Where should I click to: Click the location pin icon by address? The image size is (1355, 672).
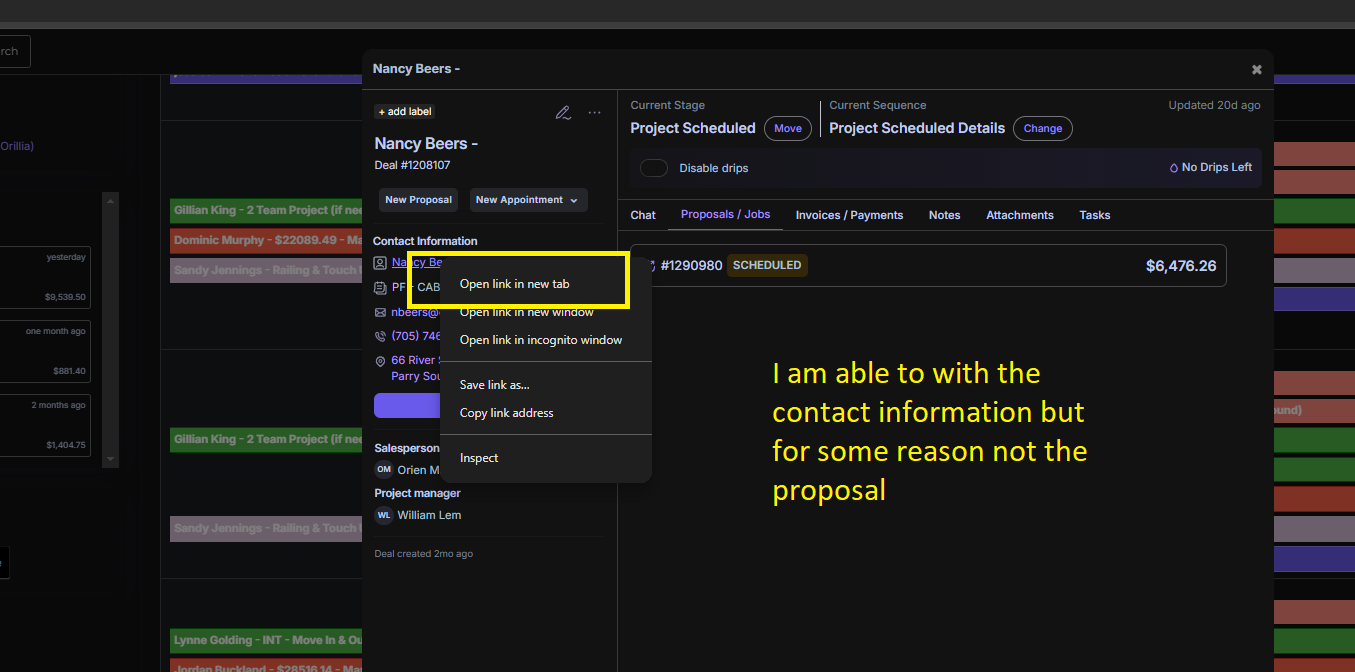[x=380, y=361]
